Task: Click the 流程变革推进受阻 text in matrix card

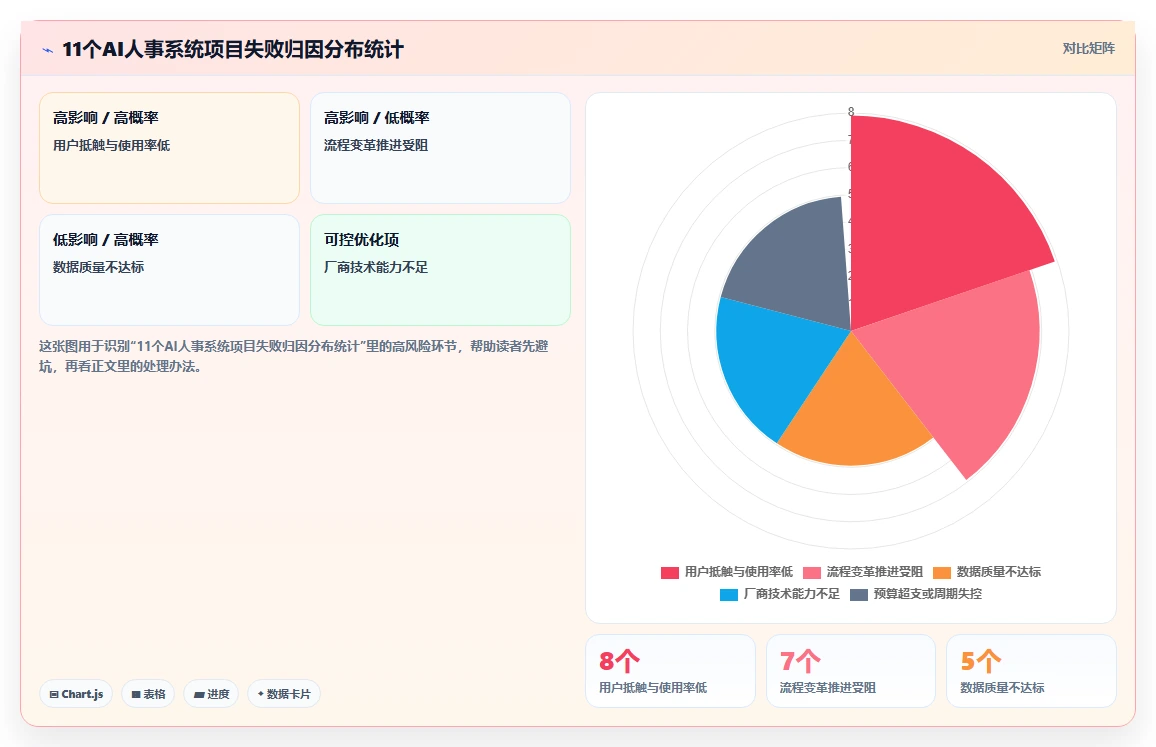Action: pos(376,145)
